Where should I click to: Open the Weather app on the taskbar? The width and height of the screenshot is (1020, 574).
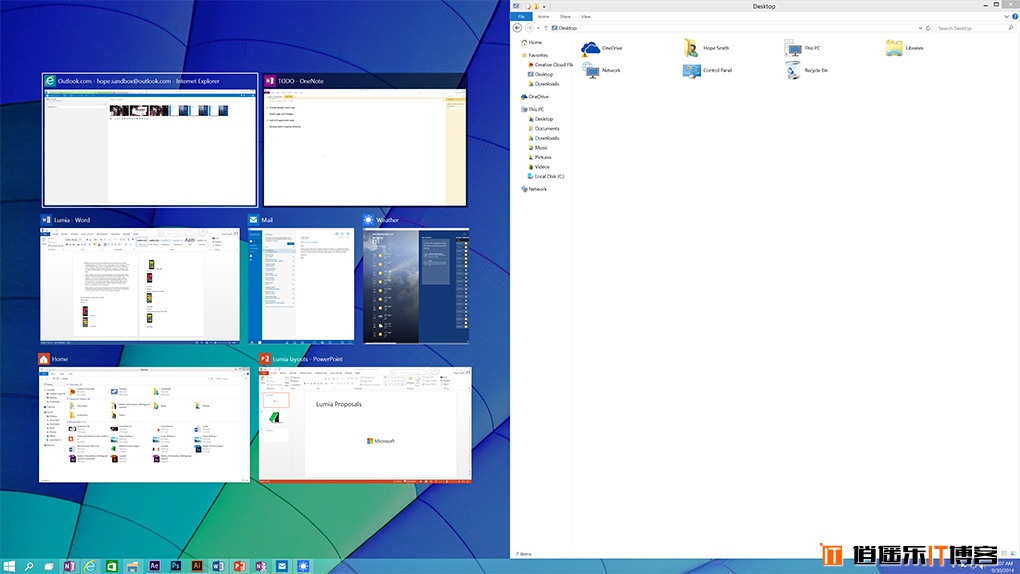(x=303, y=566)
